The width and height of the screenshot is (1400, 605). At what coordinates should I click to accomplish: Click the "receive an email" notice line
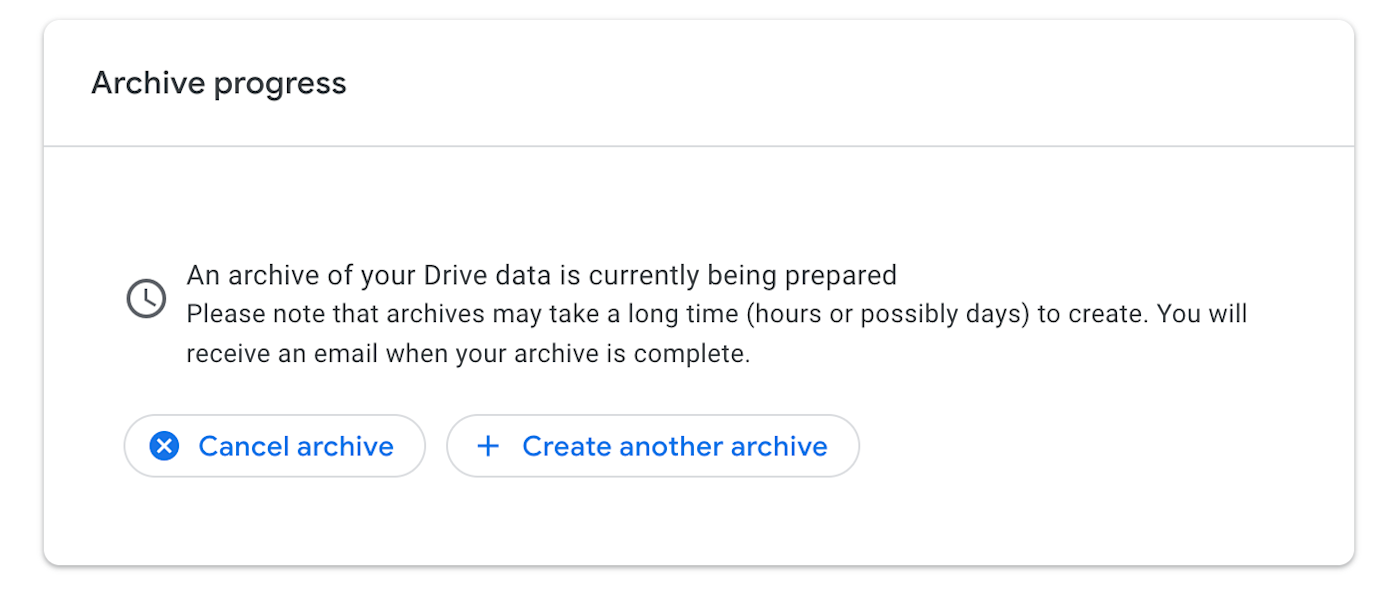point(468,354)
